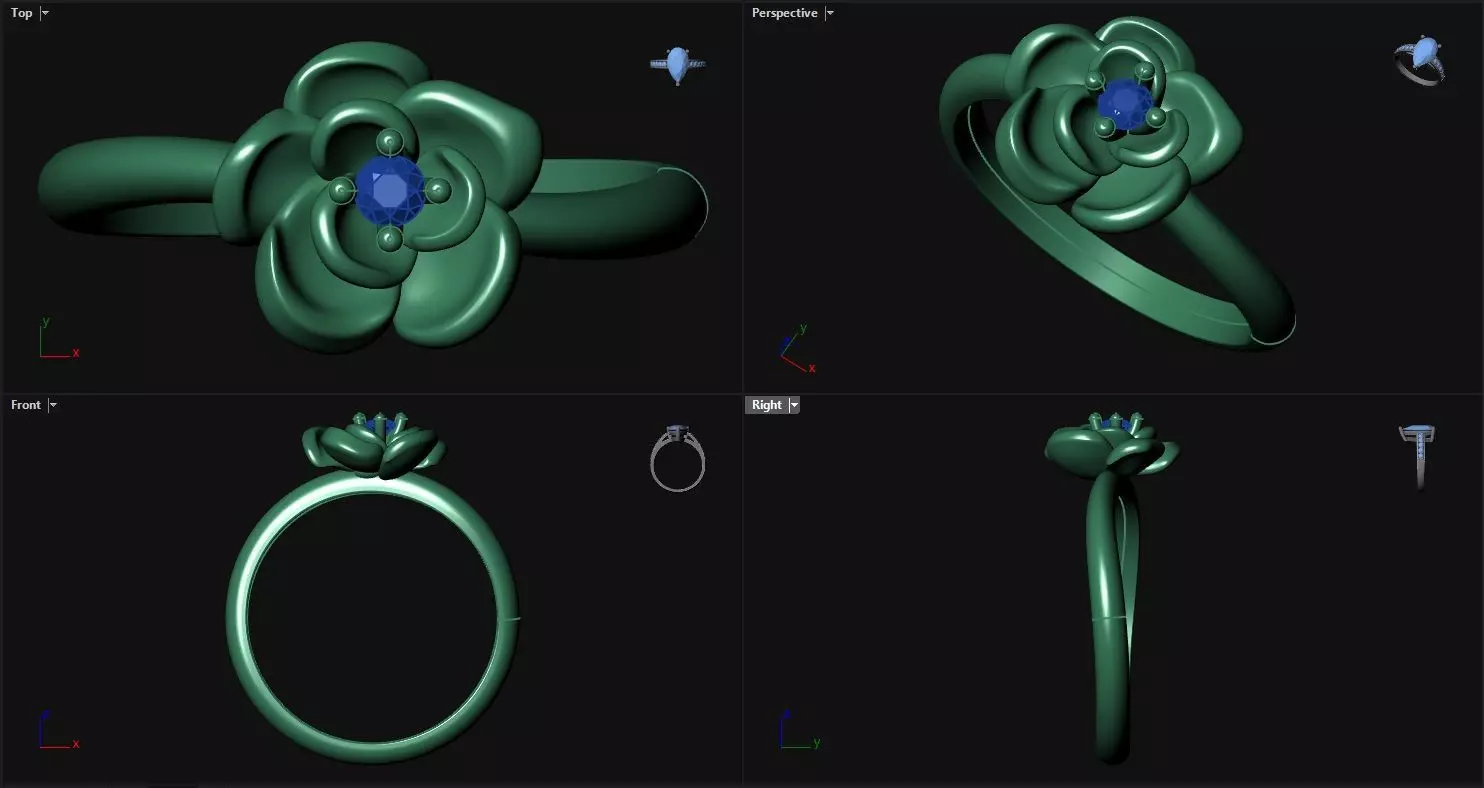1484x788 pixels.
Task: Click the front-view grey ring thumbnail
Action: click(x=678, y=459)
